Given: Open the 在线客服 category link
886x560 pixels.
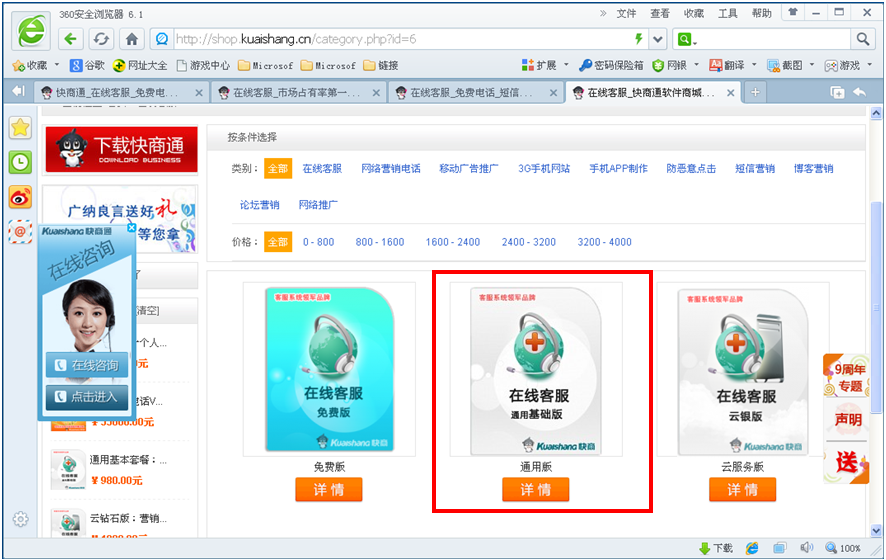Looking at the screenshot, I should (322, 169).
